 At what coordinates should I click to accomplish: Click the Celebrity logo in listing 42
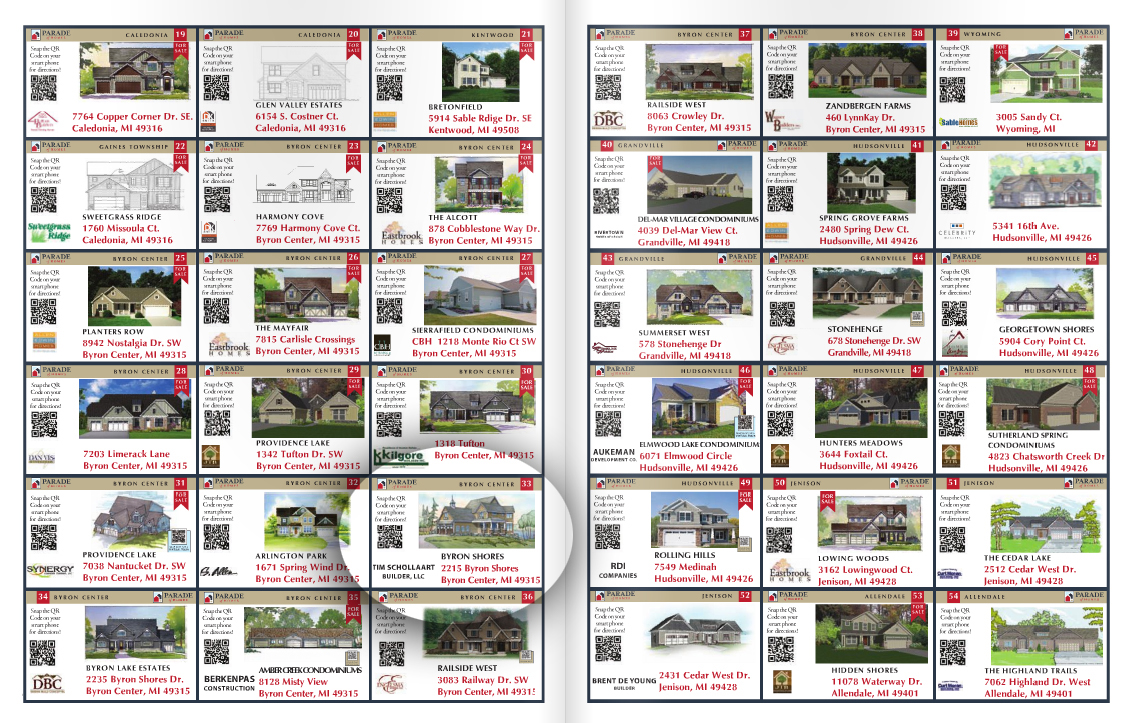tap(957, 231)
